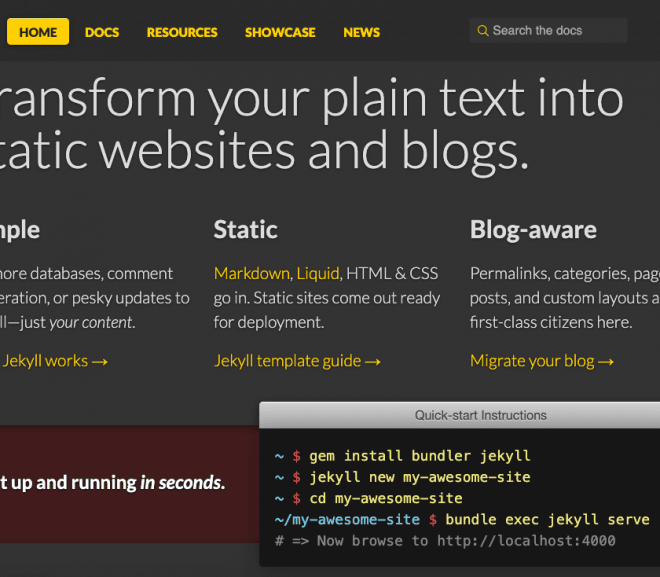Screen dimensions: 660x577
Task: Click the Blog-aware heading
Action: tap(533, 230)
